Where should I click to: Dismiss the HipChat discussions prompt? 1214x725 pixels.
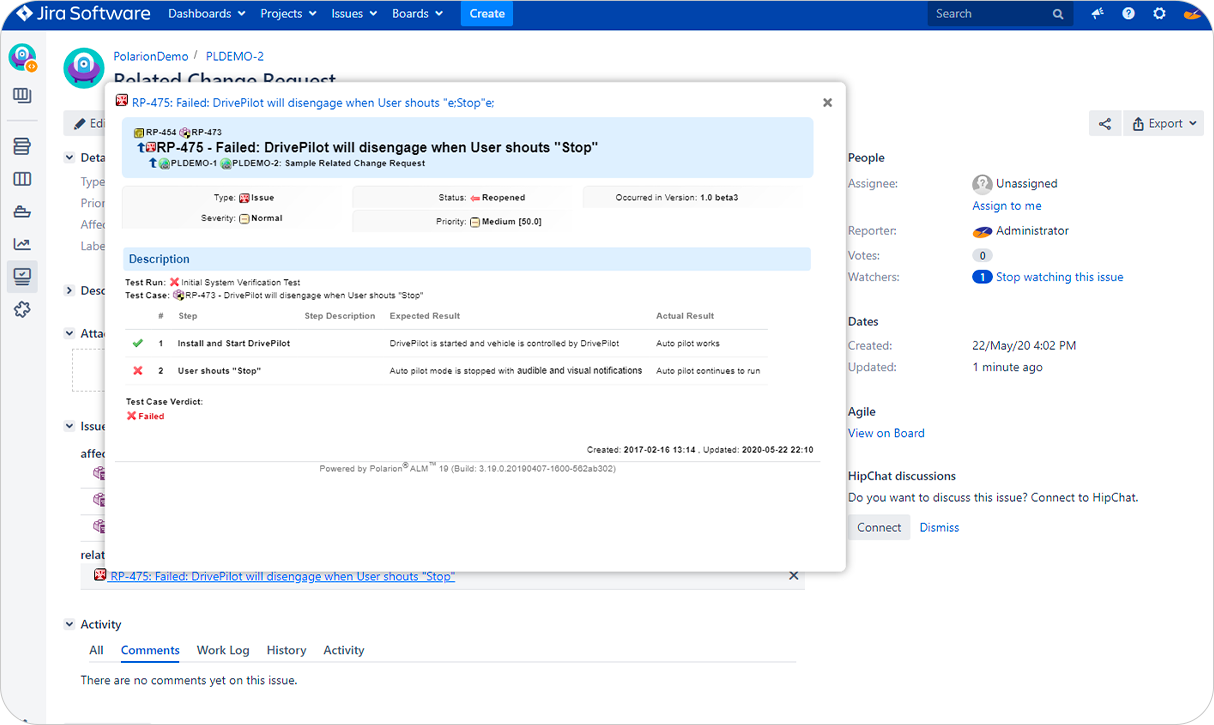(939, 527)
